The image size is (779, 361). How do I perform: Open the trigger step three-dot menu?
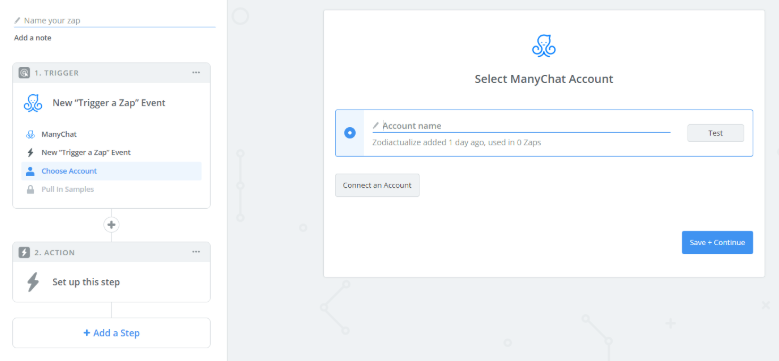[x=196, y=72]
